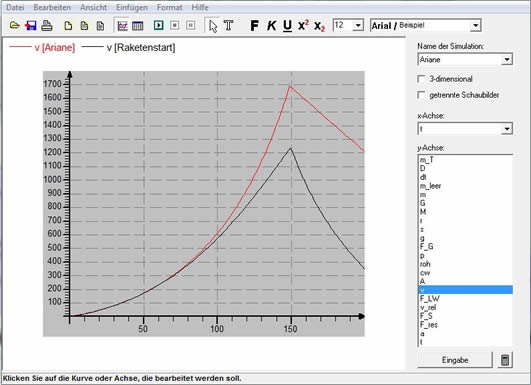Click the y-axis label 1000
The image size is (531, 385).
tap(53, 179)
